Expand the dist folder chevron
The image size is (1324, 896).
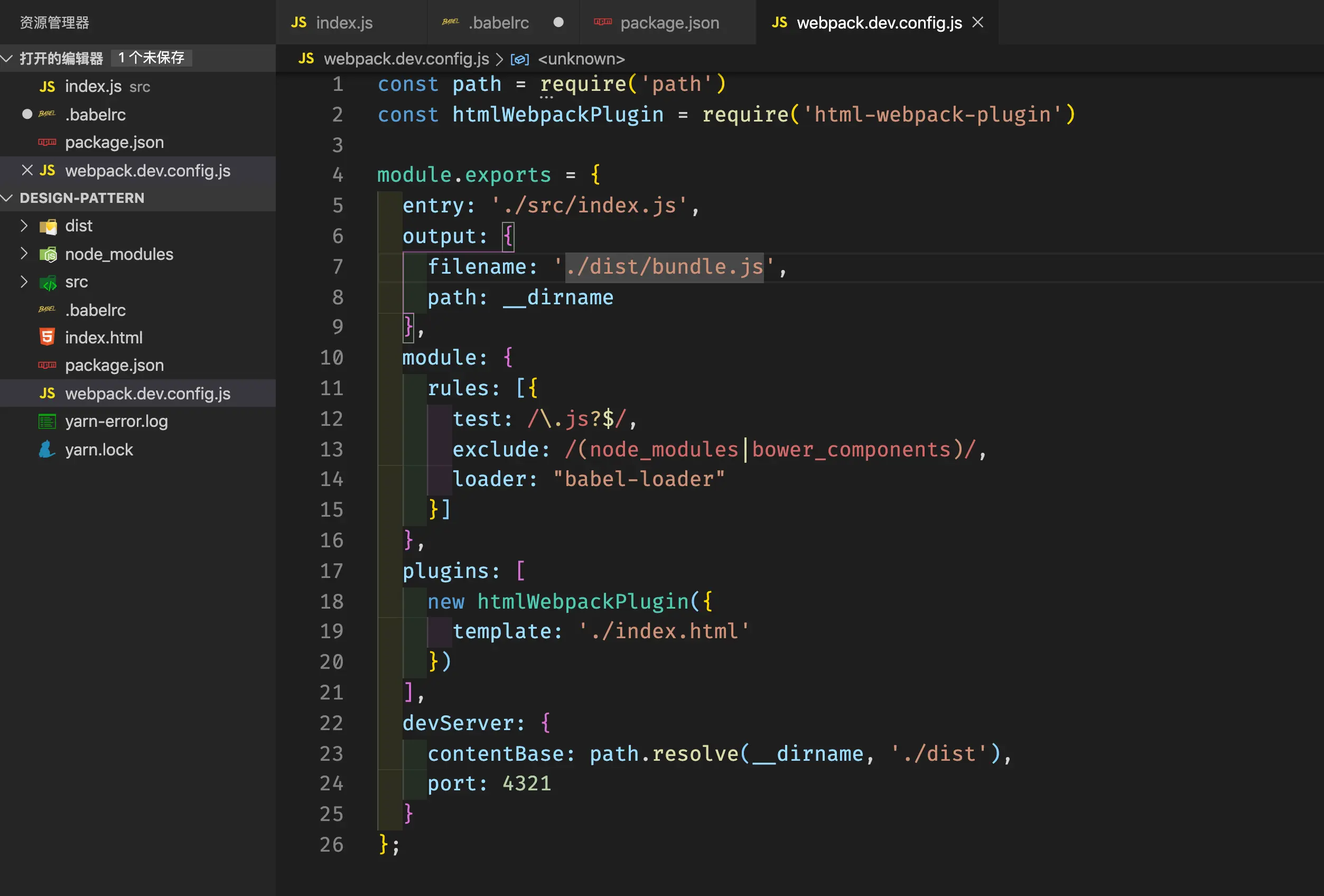pyautogui.click(x=24, y=226)
